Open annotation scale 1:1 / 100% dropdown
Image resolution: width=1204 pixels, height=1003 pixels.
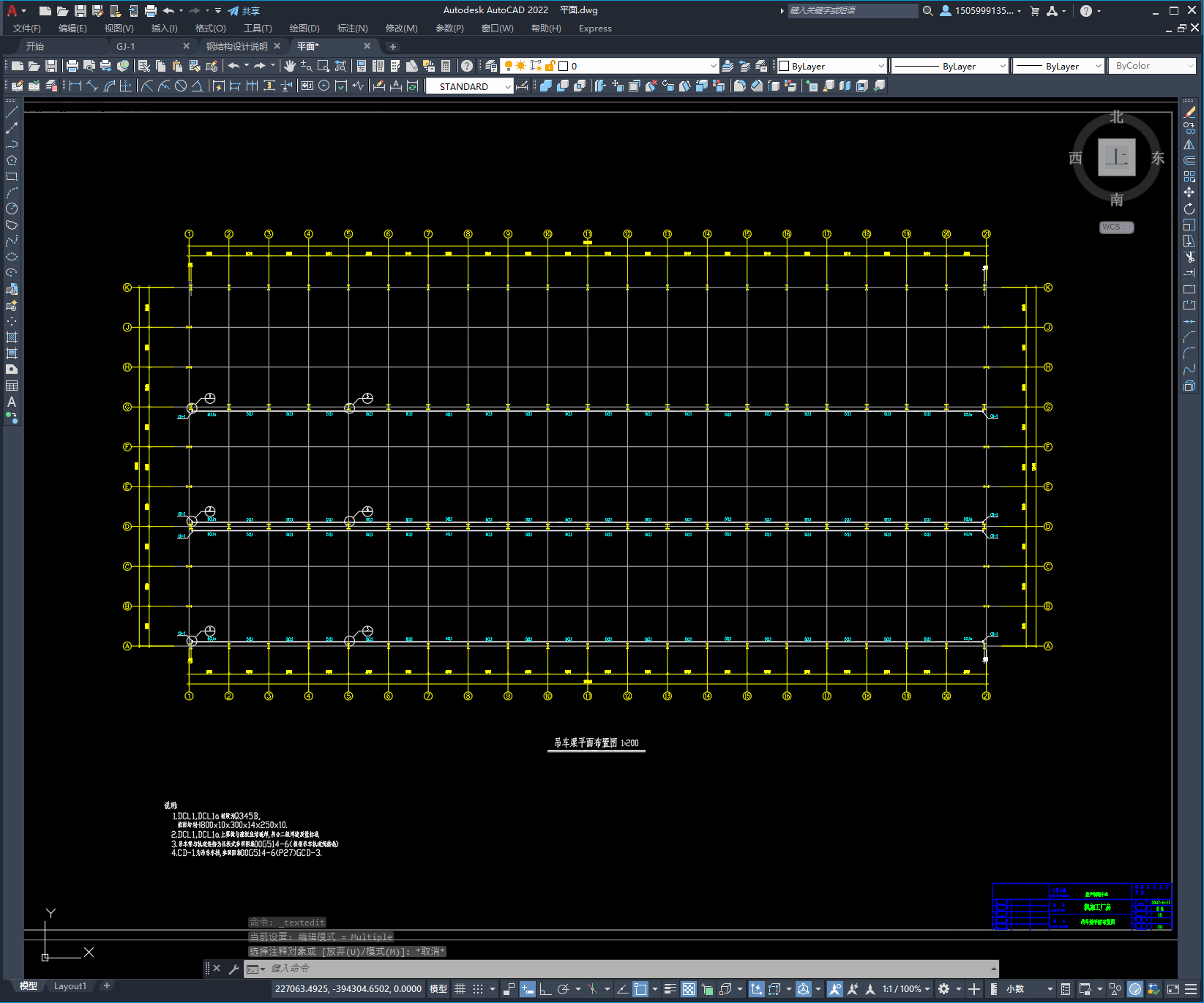(x=906, y=989)
